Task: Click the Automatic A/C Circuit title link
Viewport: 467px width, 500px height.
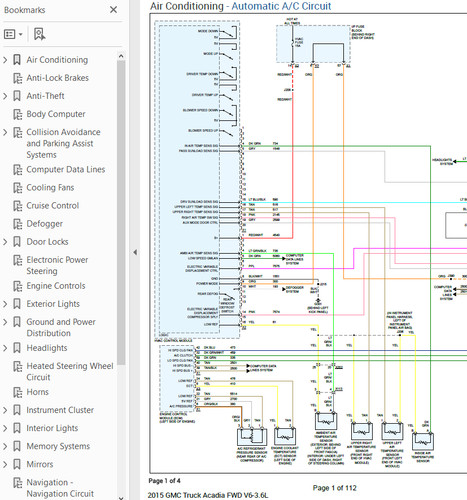Action: [281, 6]
